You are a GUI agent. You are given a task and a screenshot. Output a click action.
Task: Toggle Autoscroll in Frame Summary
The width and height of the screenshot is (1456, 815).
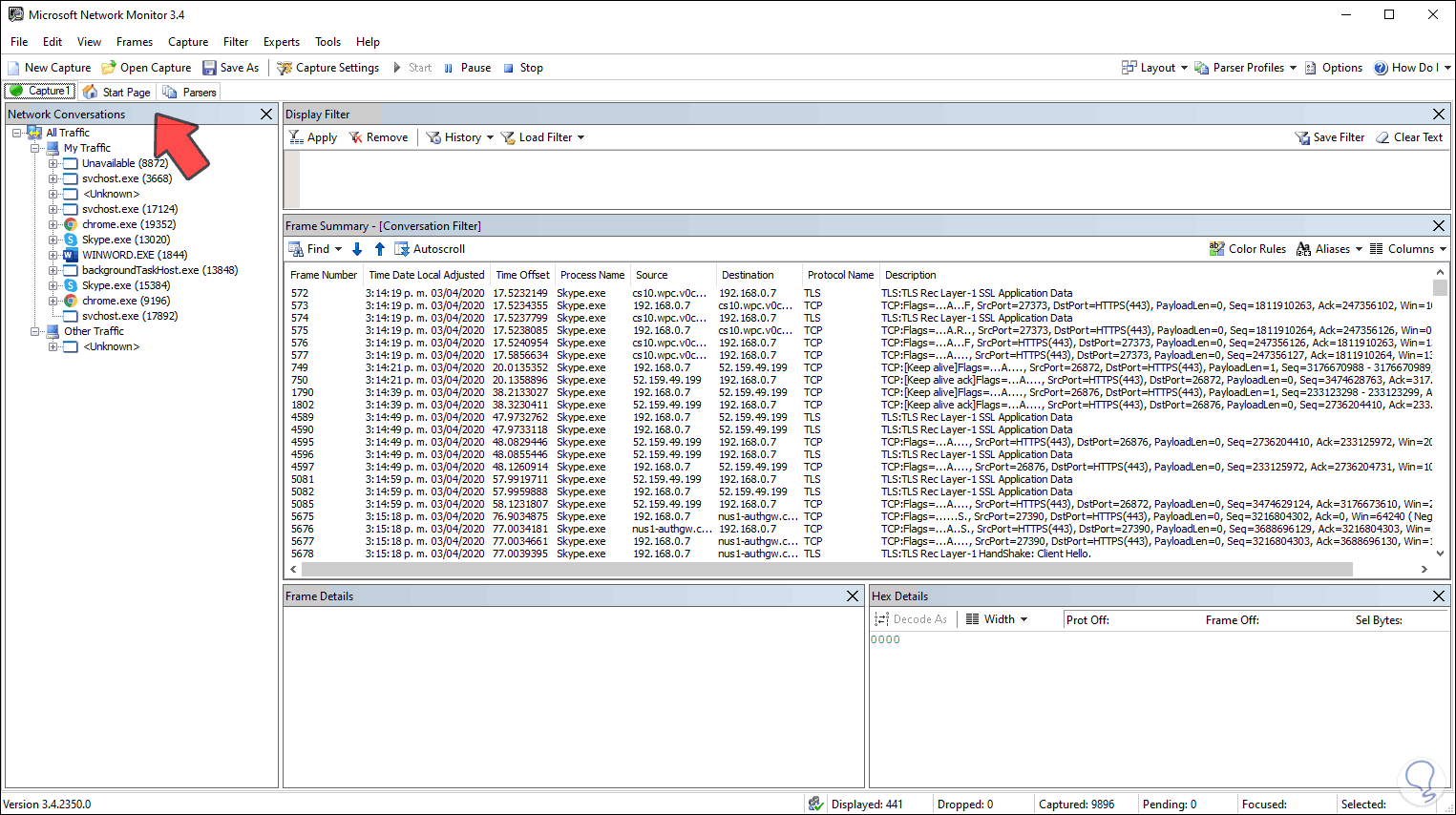(430, 249)
